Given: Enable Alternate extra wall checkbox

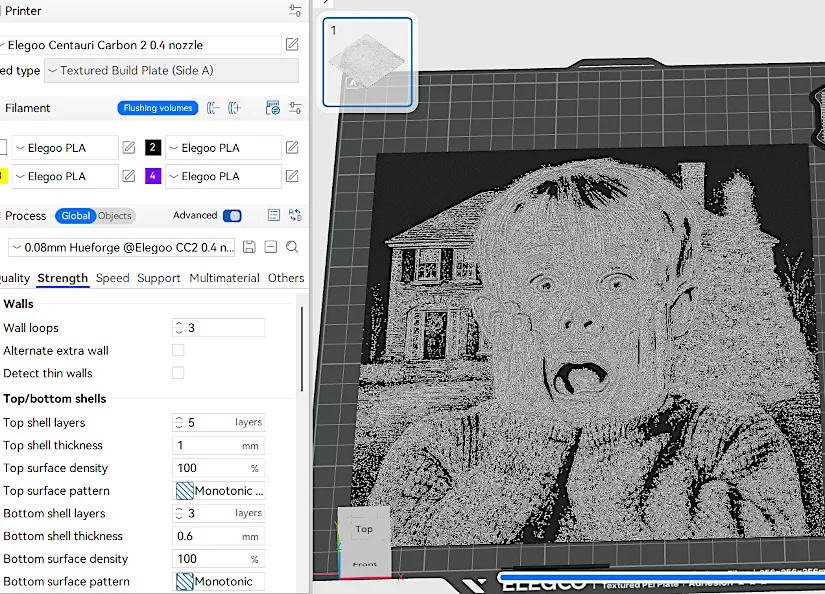Looking at the screenshot, I should (x=178, y=351).
